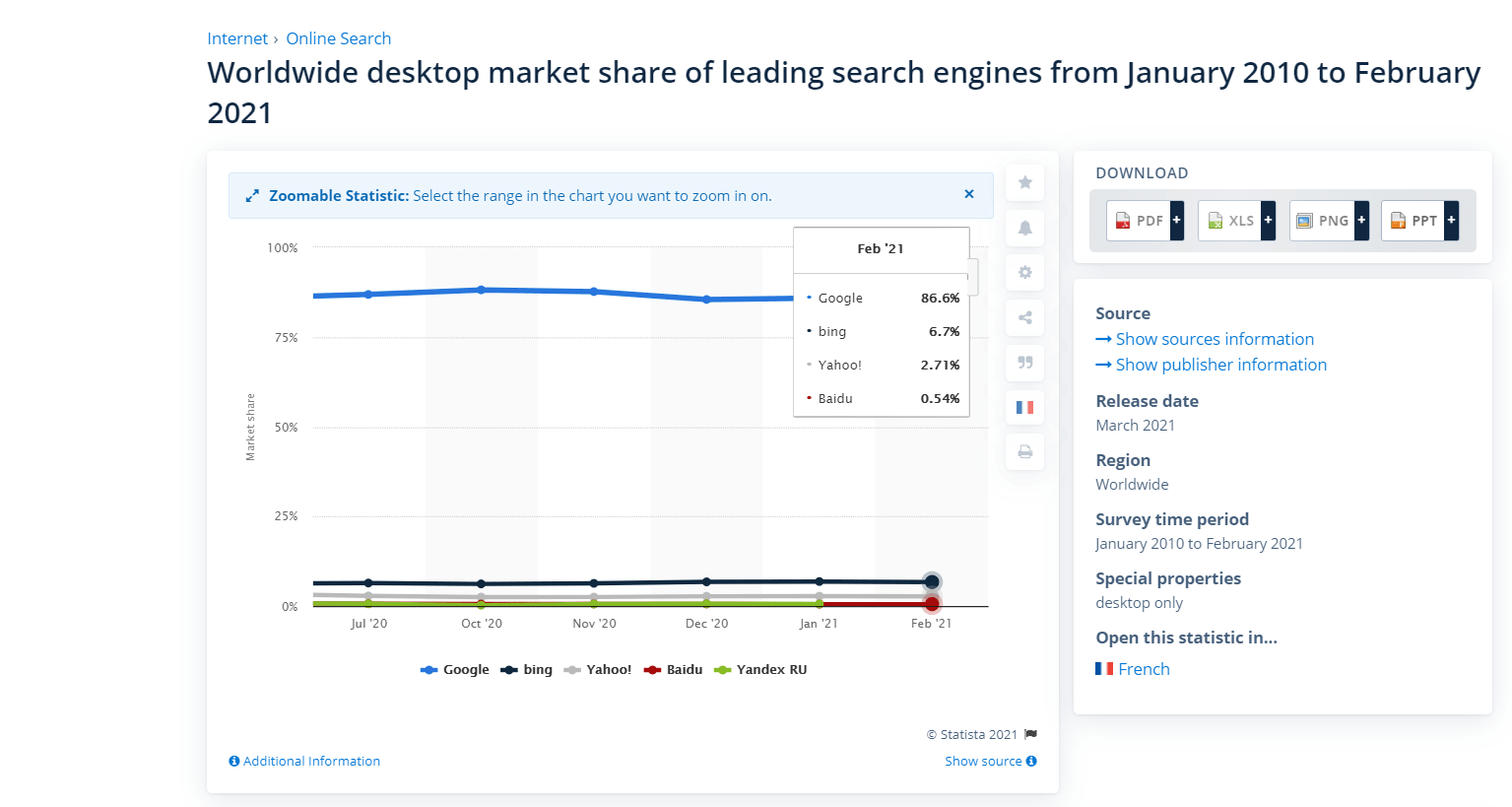Screen dimensions: 1512x807
Task: Click info icon beside Show source
Action: [1031, 762]
